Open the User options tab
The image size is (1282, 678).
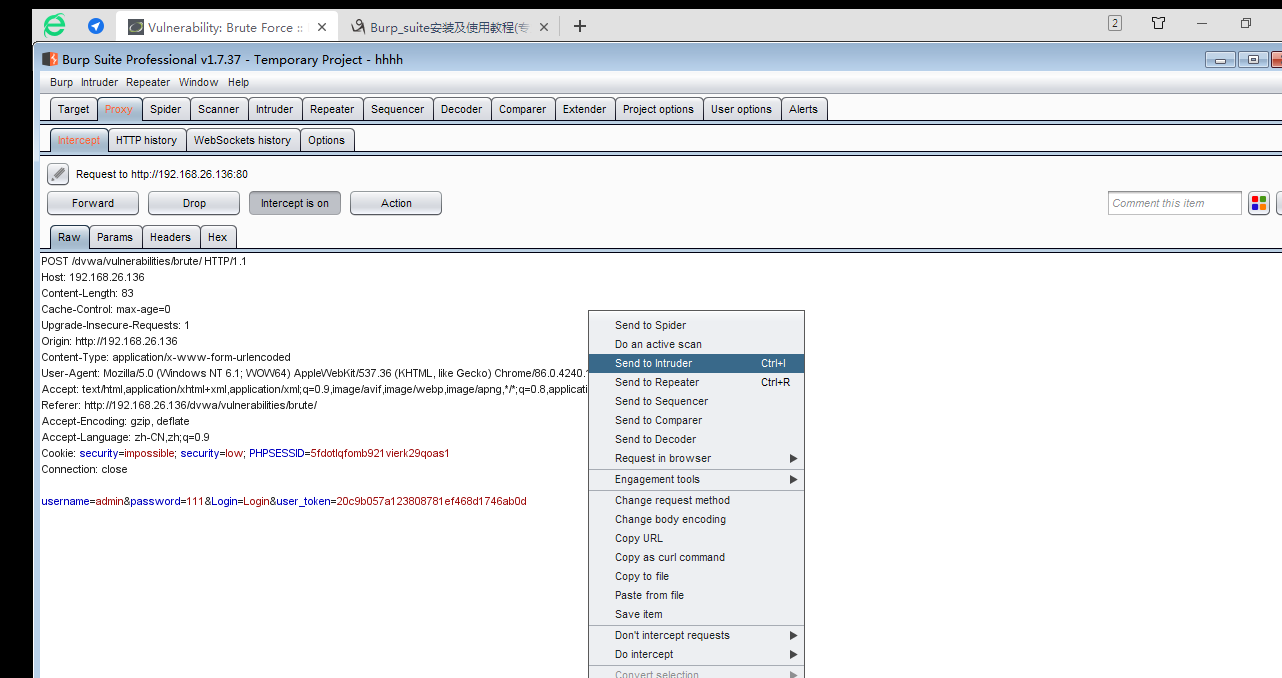pyautogui.click(x=741, y=109)
